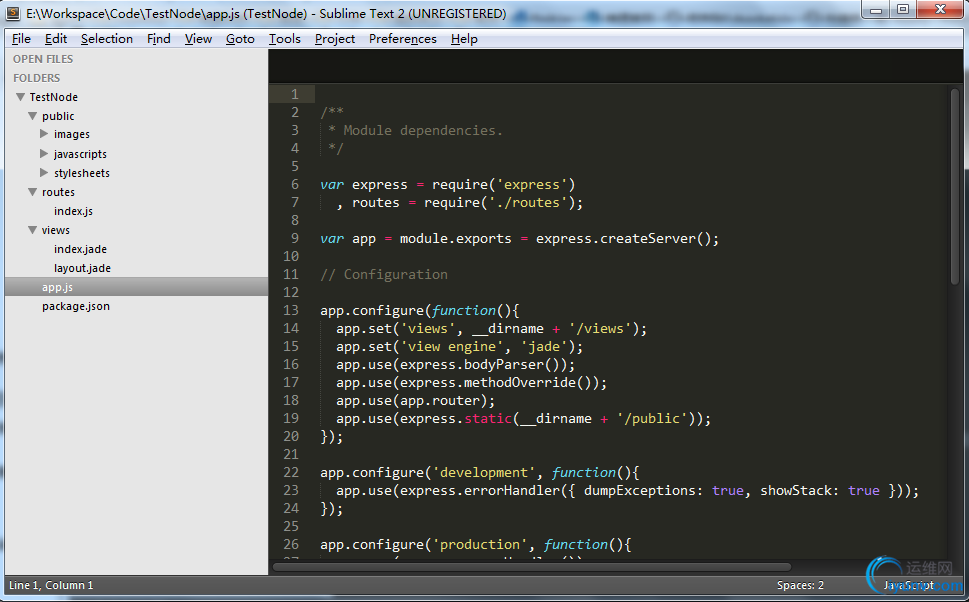Open index.jade in the sidebar

click(x=80, y=249)
